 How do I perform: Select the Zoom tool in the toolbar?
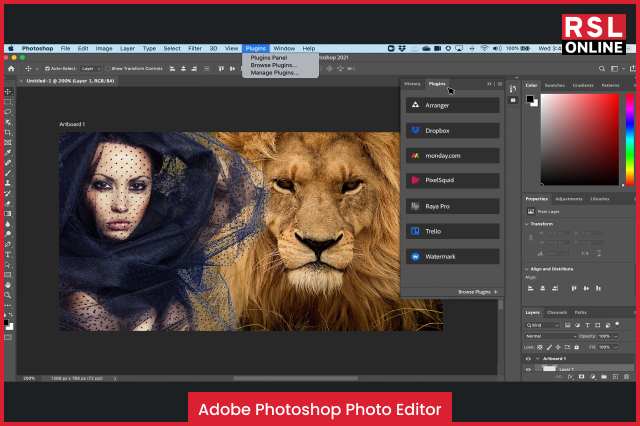[8, 295]
